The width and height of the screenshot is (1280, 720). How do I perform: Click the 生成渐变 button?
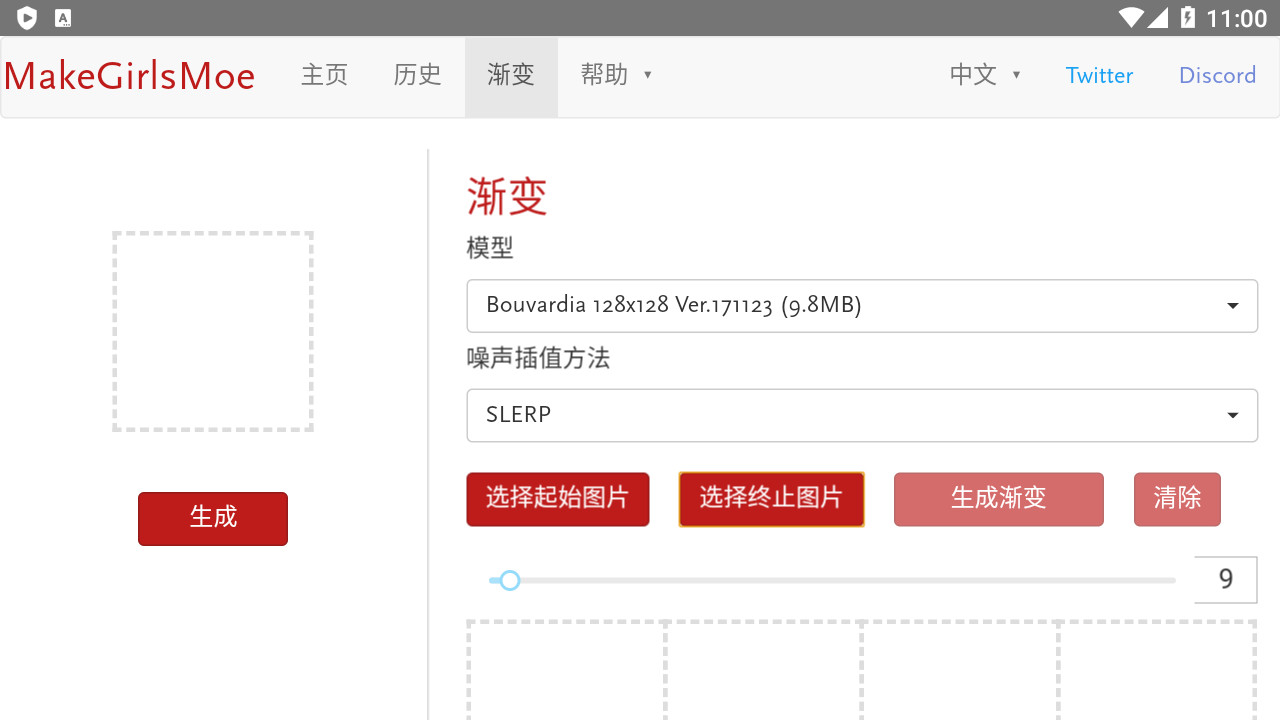pos(998,499)
